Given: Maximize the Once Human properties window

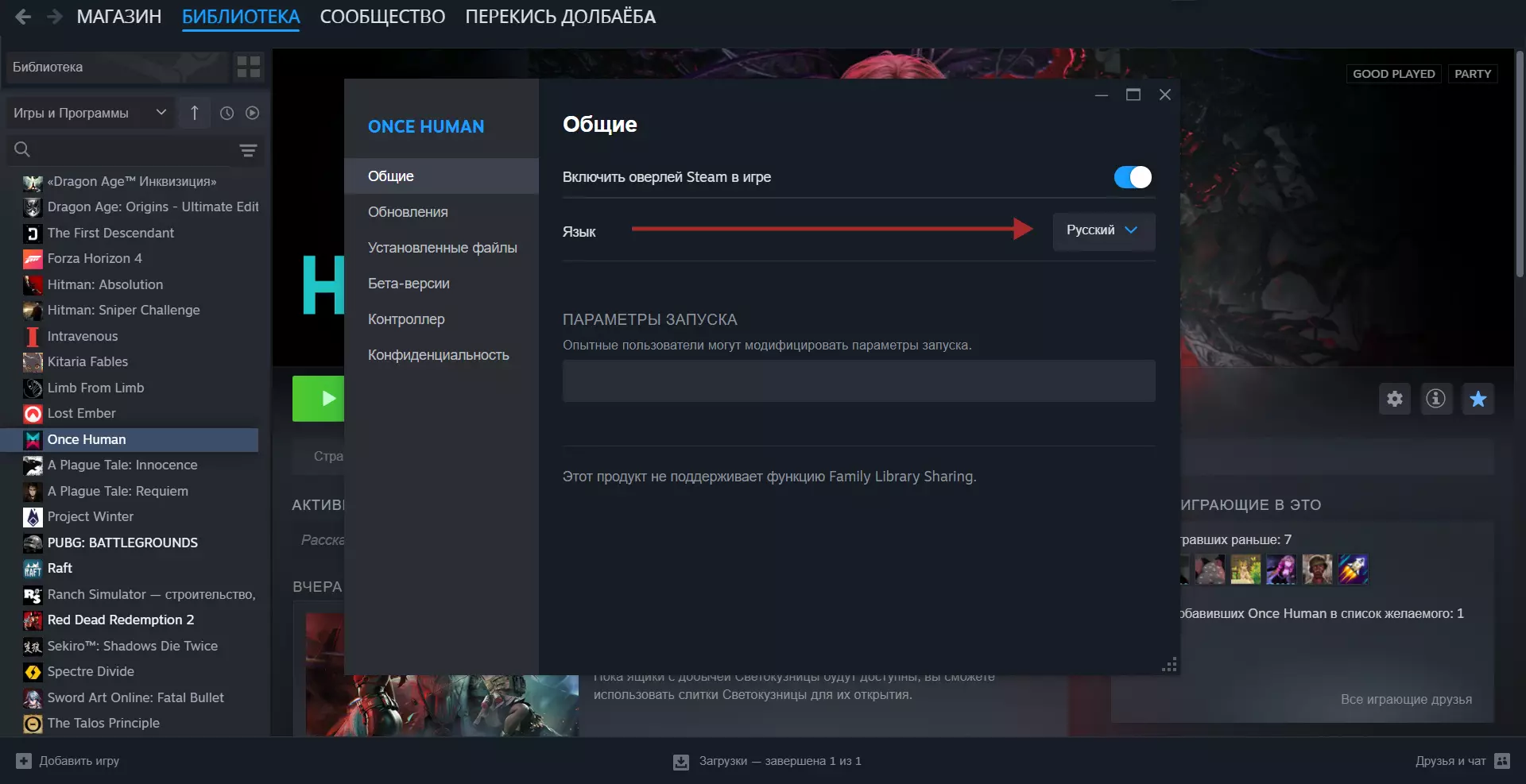Looking at the screenshot, I should tap(1133, 95).
